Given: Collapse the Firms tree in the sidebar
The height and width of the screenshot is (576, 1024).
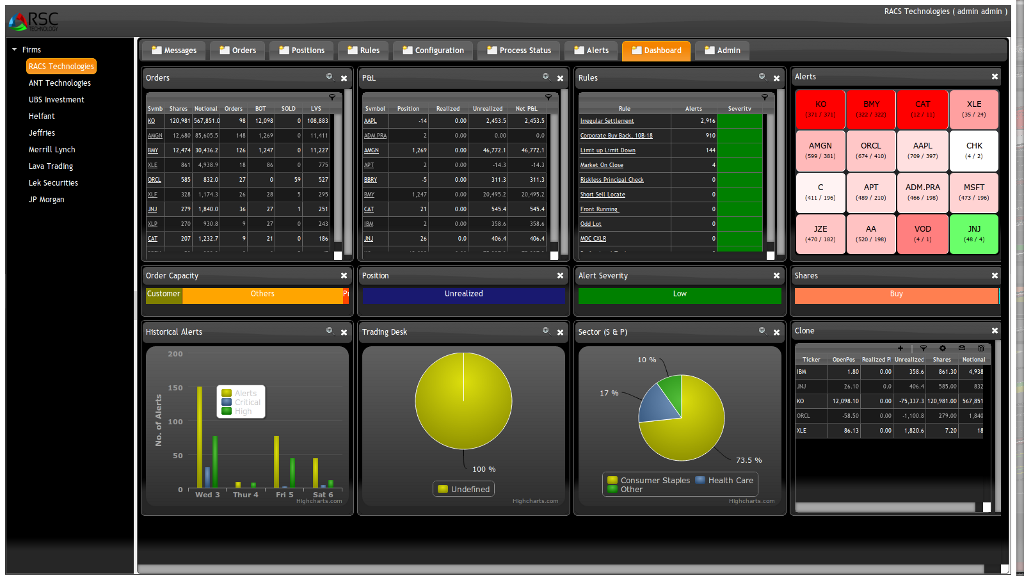Looking at the screenshot, I should click(14, 49).
